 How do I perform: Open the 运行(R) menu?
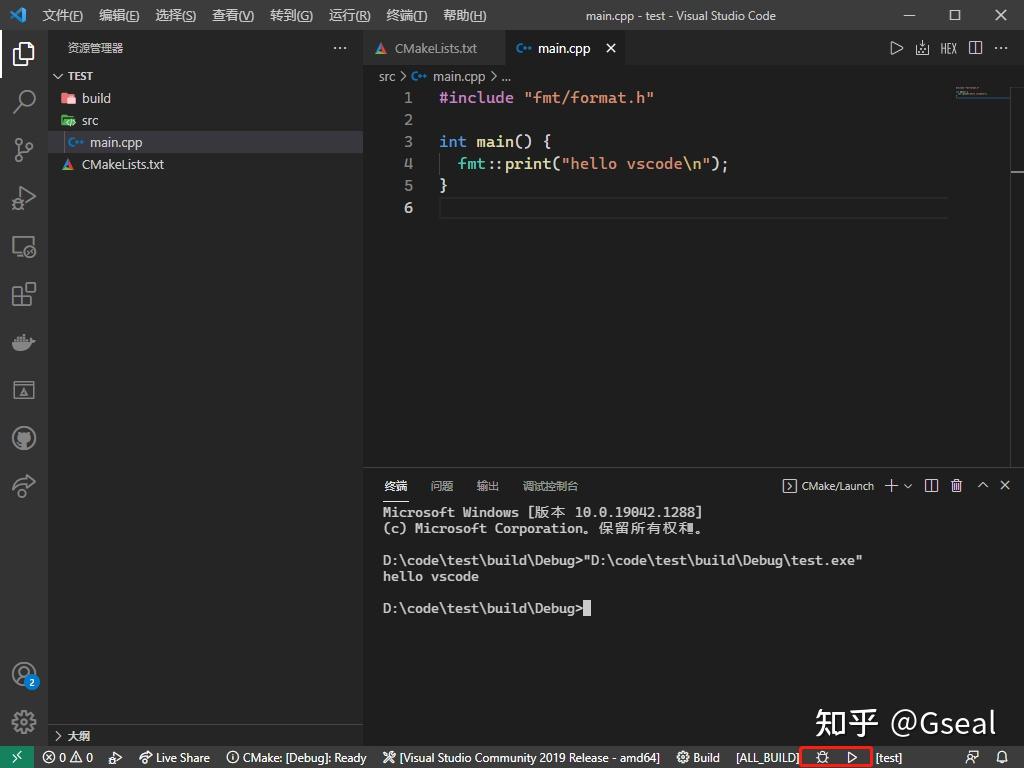[349, 15]
